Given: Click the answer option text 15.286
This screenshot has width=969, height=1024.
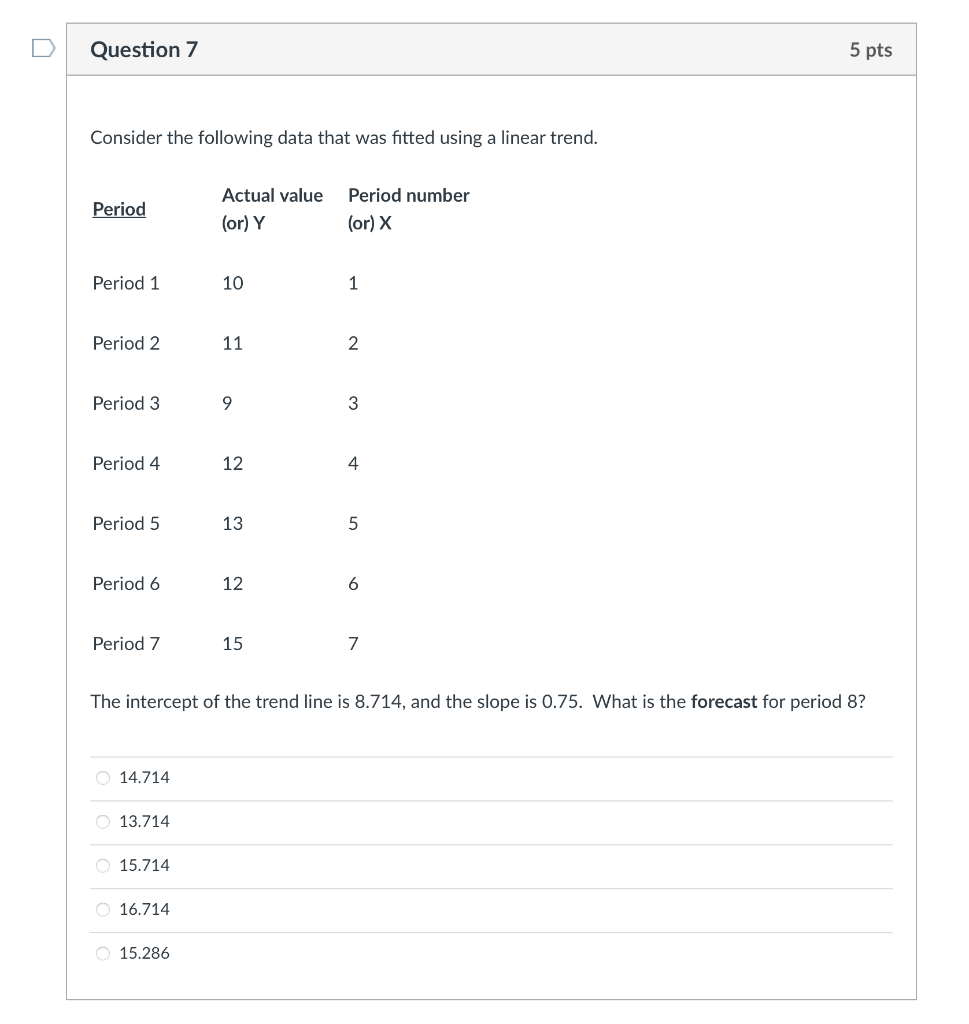Looking at the screenshot, I should [144, 953].
